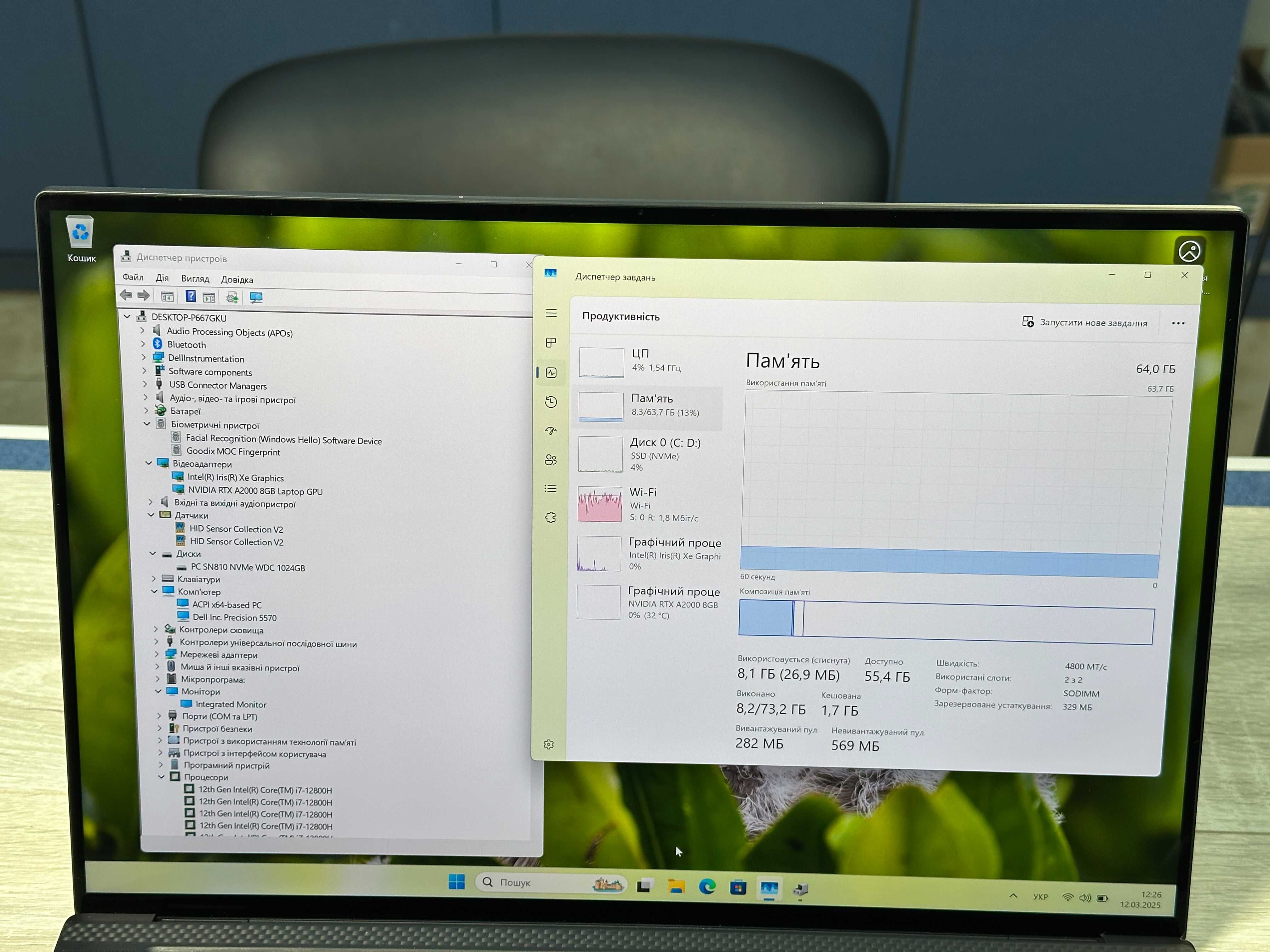Screen dimensions: 1270x952
Task: Expand Порти (COM та LPT) category
Action: (x=159, y=716)
